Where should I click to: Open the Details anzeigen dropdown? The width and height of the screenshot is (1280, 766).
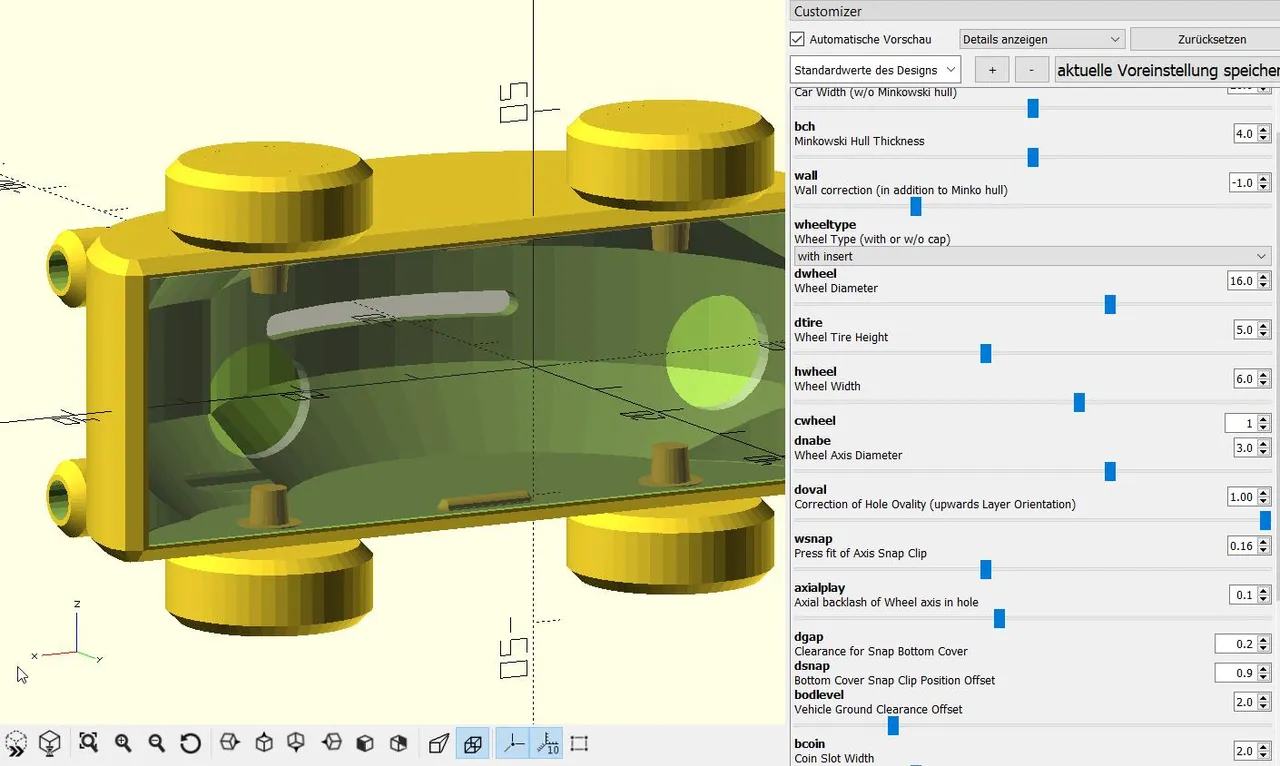click(1042, 39)
